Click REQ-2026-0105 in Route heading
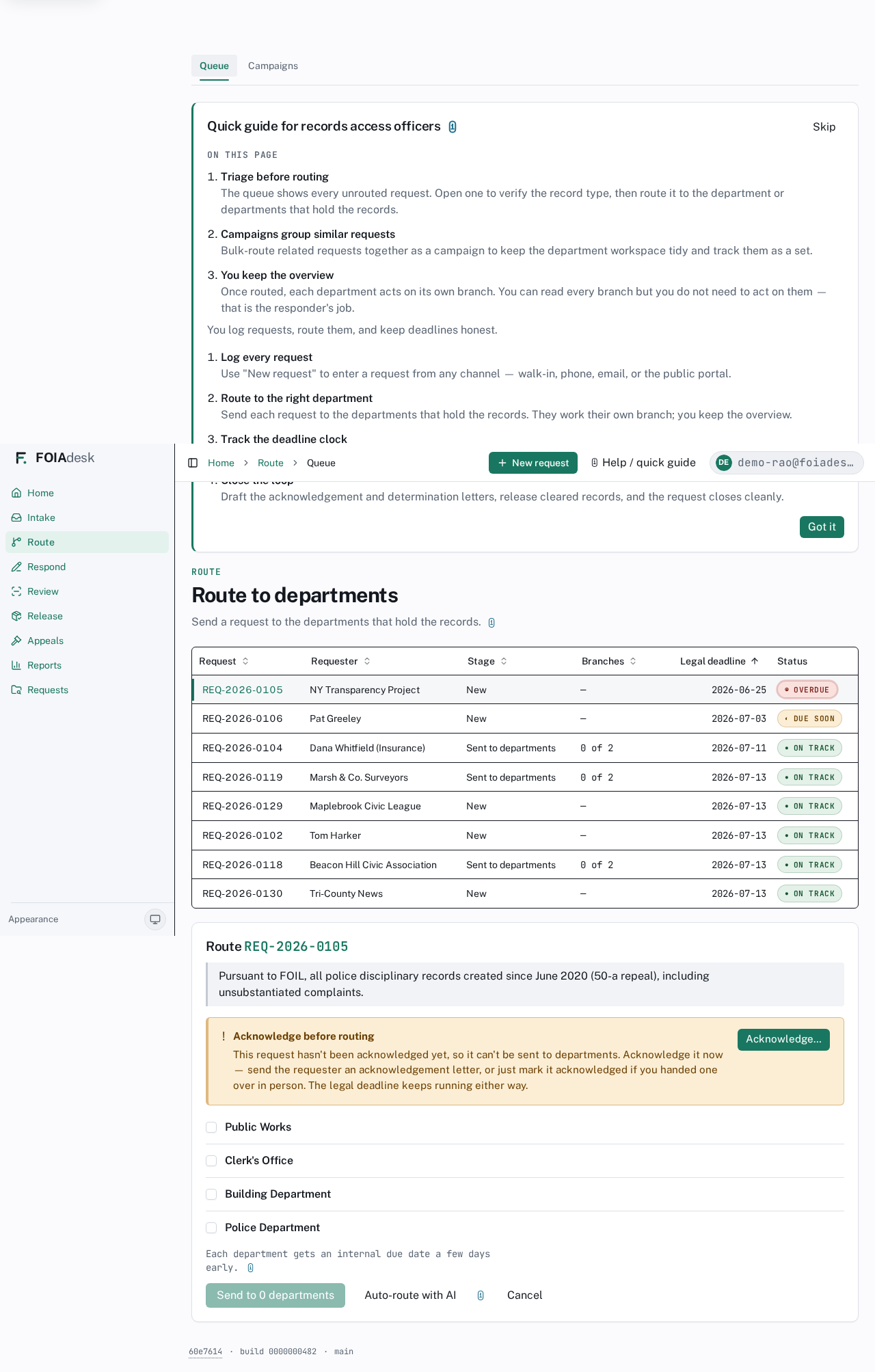The height and width of the screenshot is (1372, 875). click(x=296, y=947)
